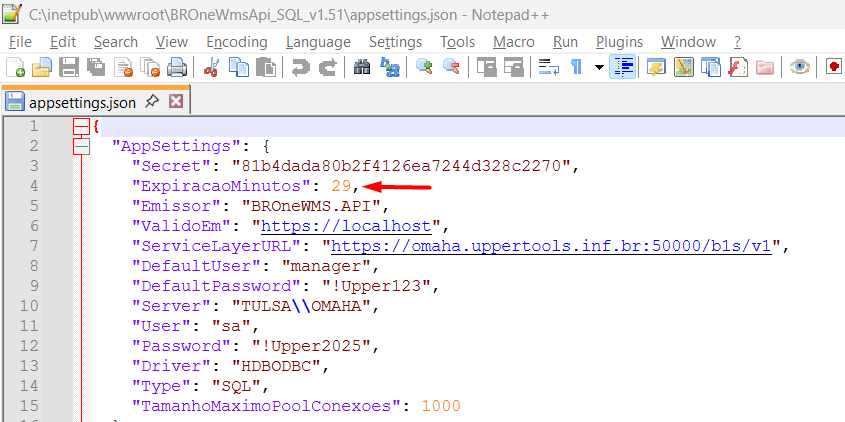Image resolution: width=845 pixels, height=422 pixels.
Task: Follow the https://localhost link
Action: (346, 226)
